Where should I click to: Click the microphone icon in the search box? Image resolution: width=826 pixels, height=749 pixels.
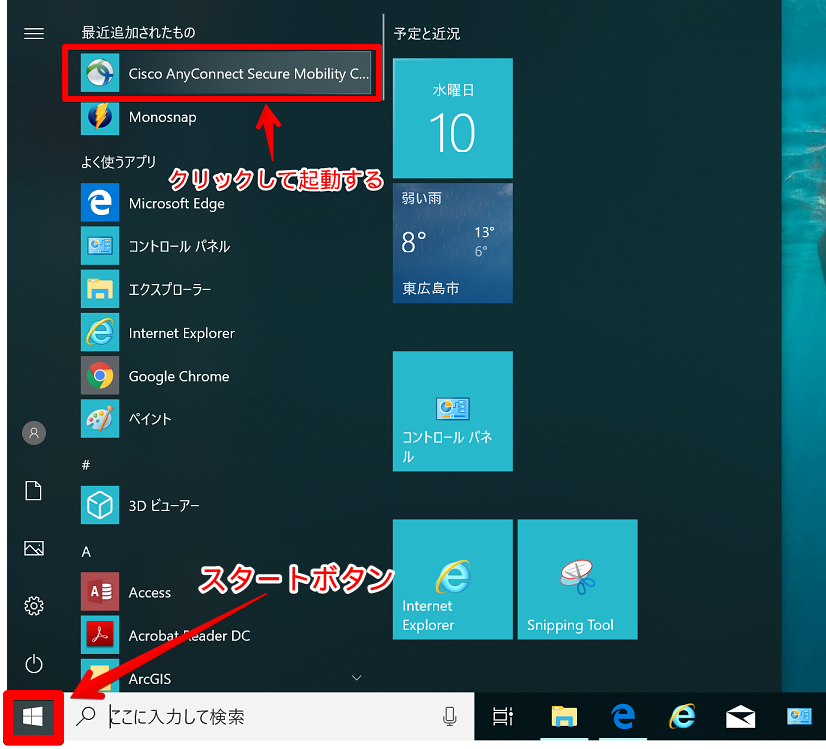click(x=449, y=717)
